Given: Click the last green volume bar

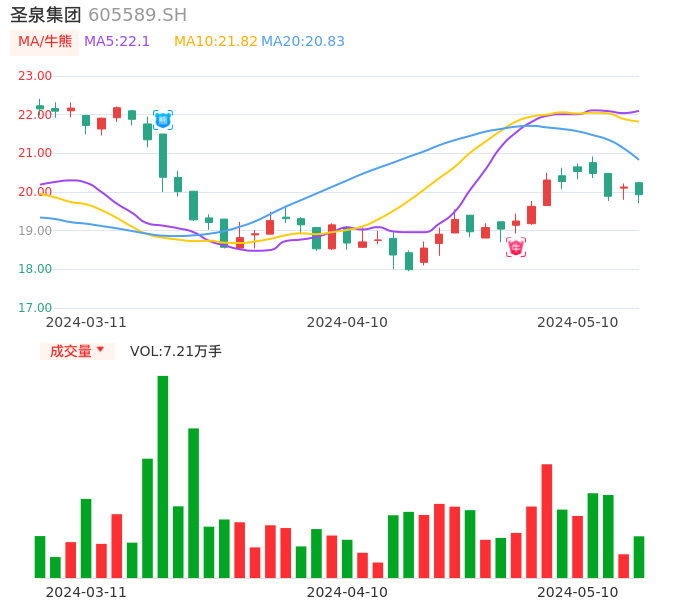Looking at the screenshot, I should 639,557.
